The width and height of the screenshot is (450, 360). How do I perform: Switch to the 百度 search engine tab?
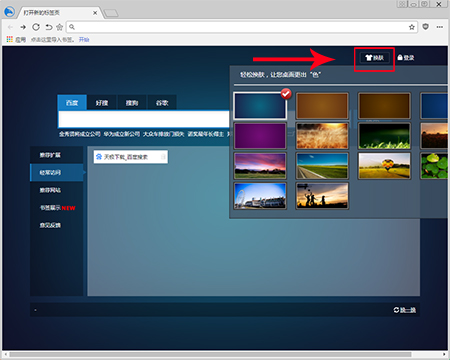click(72, 103)
